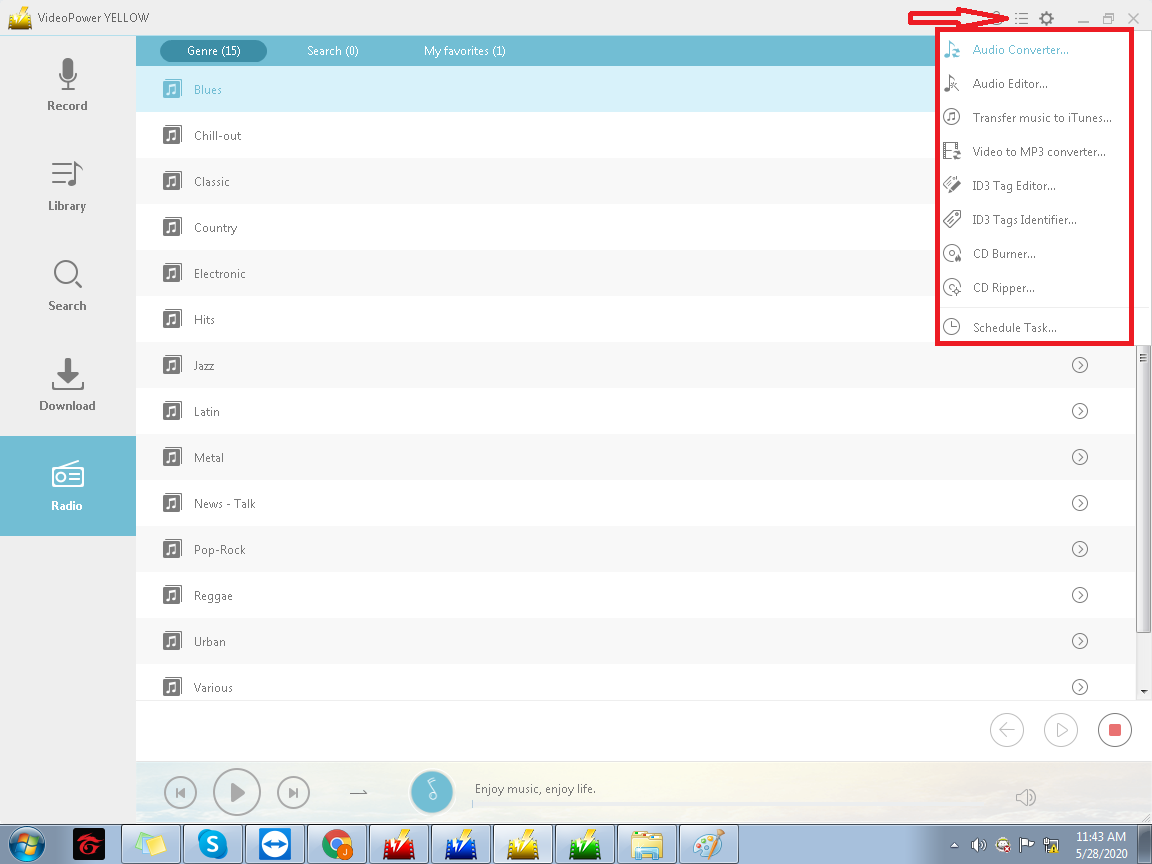
Task: Expand the Metal genre arrow
Action: 1080,458
